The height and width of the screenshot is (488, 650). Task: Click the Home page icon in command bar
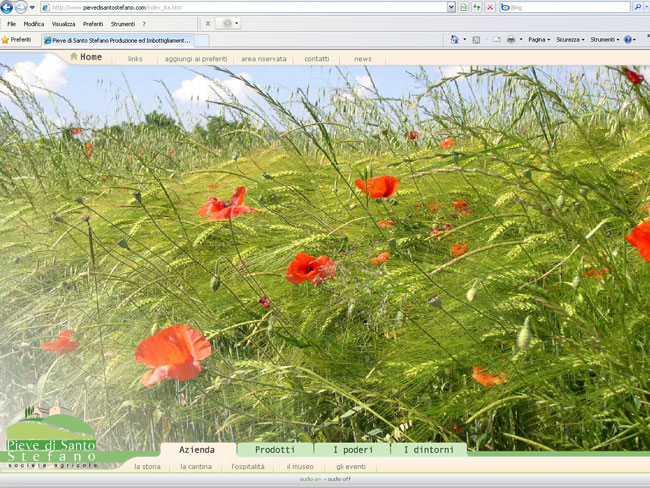(454, 40)
